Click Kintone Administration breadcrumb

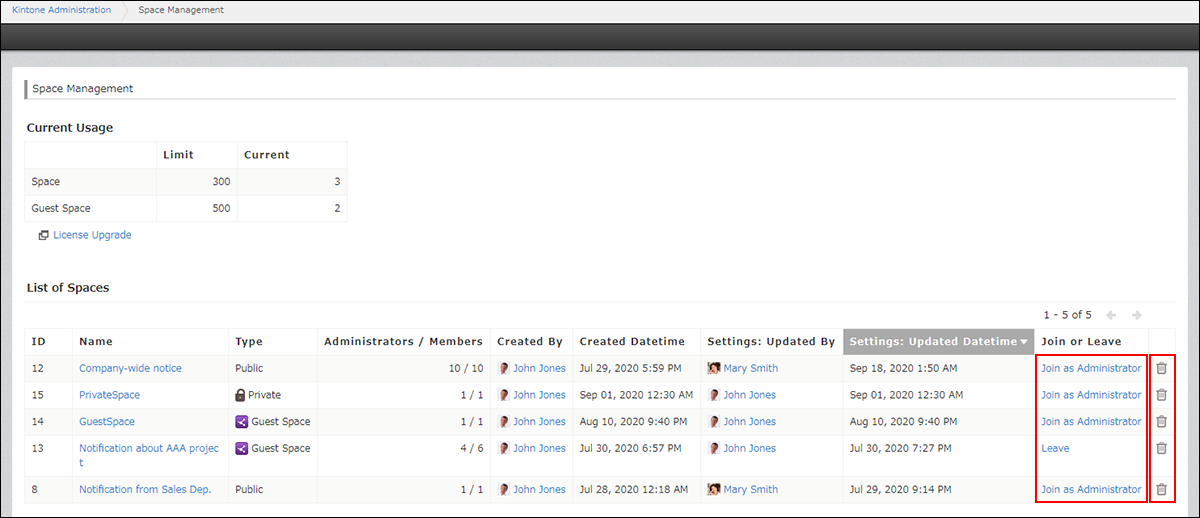tap(62, 10)
